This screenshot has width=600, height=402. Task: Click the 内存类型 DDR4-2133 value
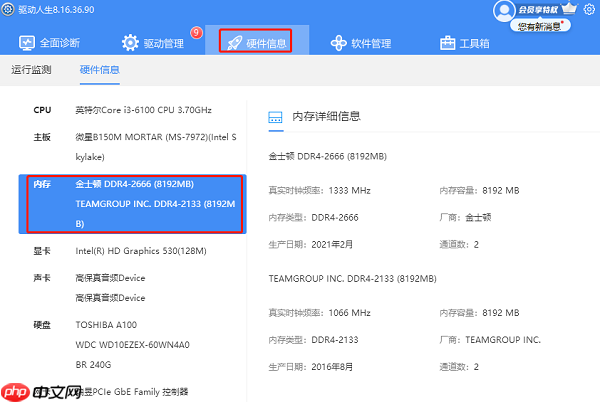pos(335,340)
